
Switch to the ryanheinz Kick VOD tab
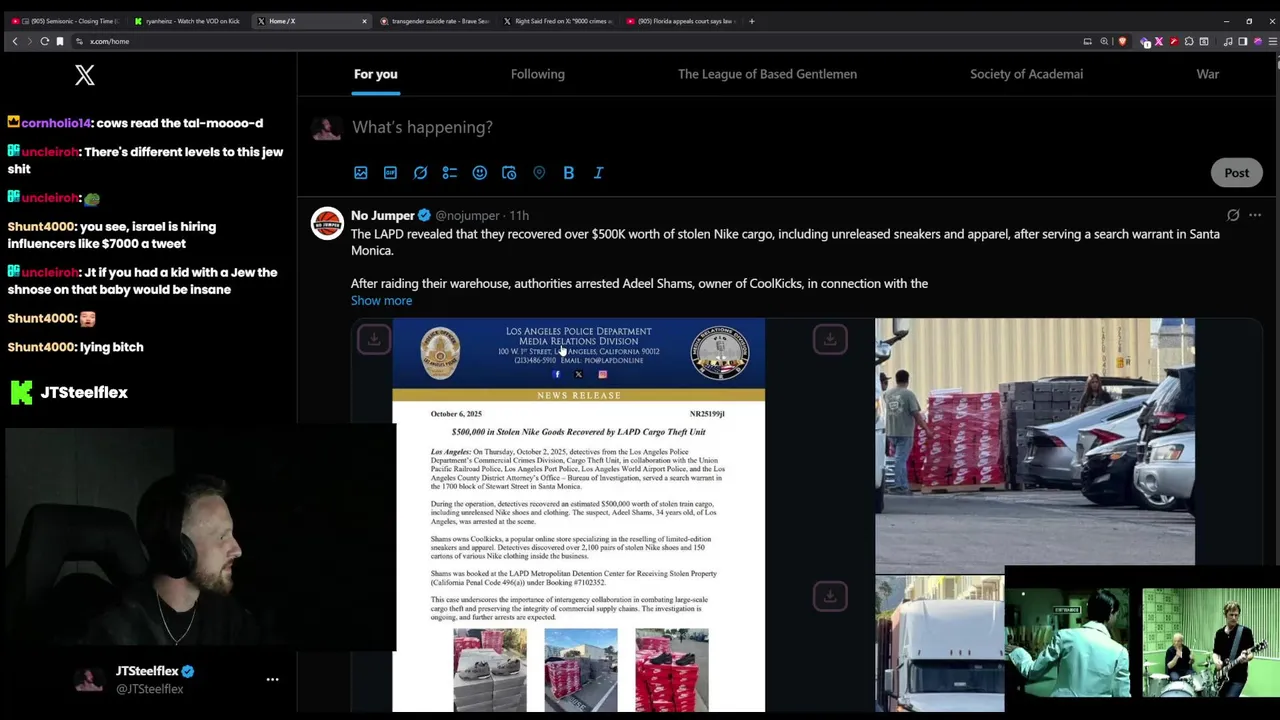(187, 21)
